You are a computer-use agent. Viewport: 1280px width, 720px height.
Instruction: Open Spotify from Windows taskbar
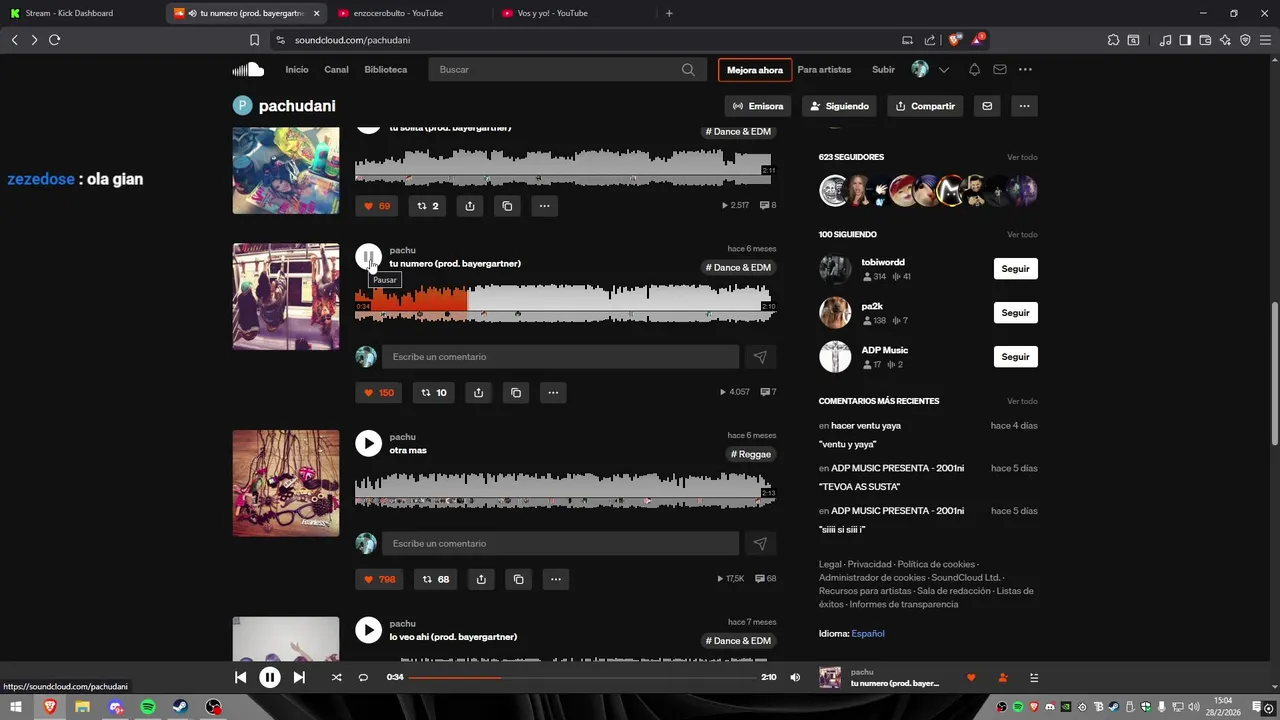[x=148, y=707]
